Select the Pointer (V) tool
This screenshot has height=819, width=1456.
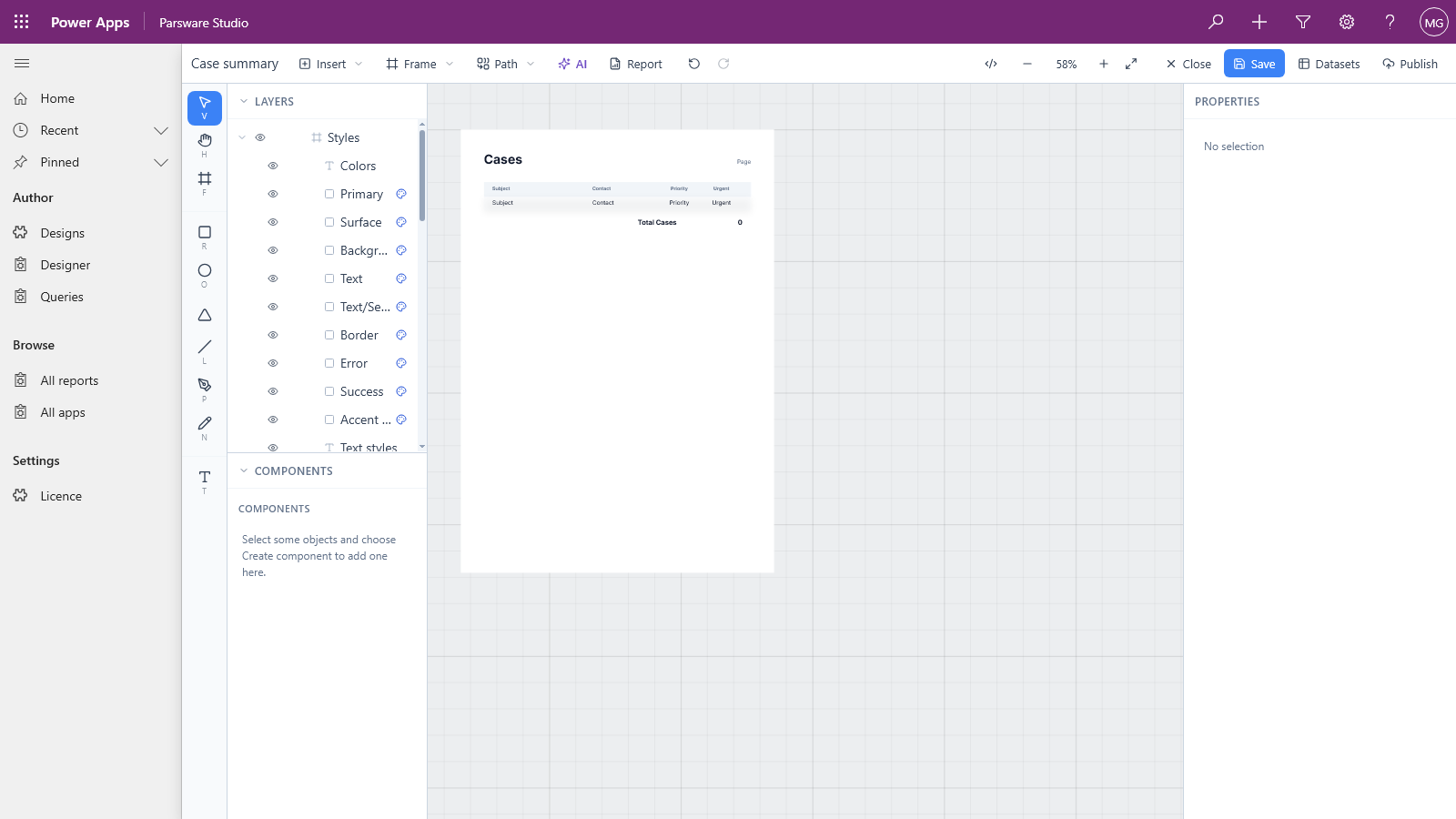click(205, 108)
